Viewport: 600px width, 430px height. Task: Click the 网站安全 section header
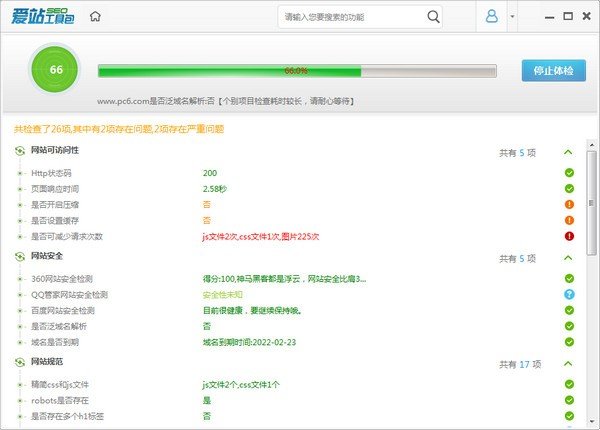(47, 256)
